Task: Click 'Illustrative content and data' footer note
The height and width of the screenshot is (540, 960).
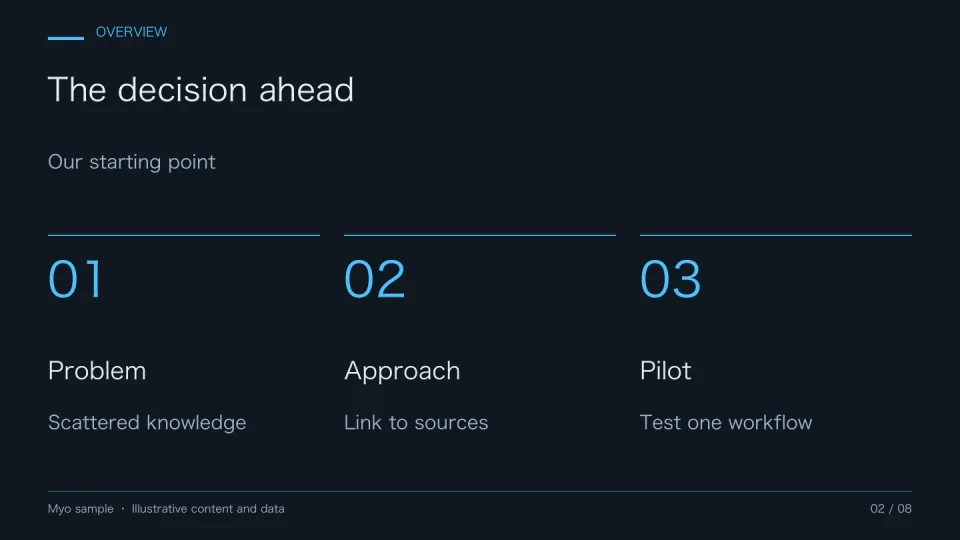Action: tap(208, 509)
